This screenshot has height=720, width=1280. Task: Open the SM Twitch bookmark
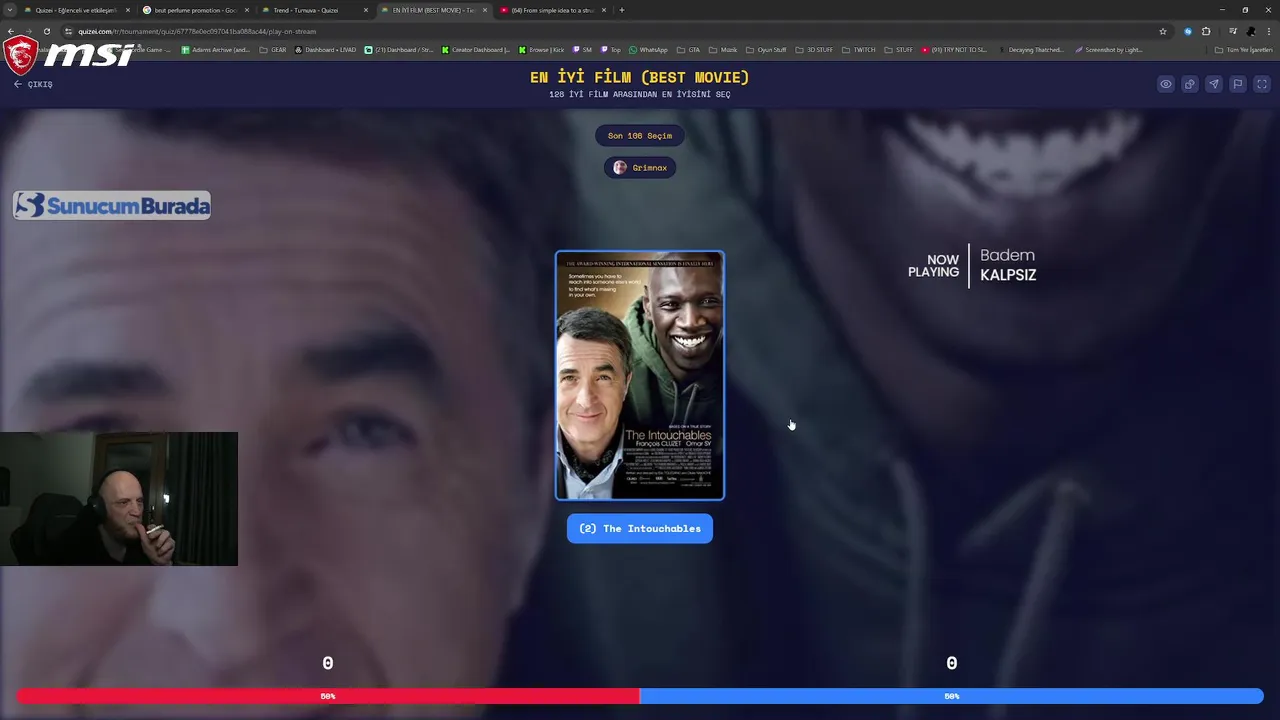coord(583,49)
